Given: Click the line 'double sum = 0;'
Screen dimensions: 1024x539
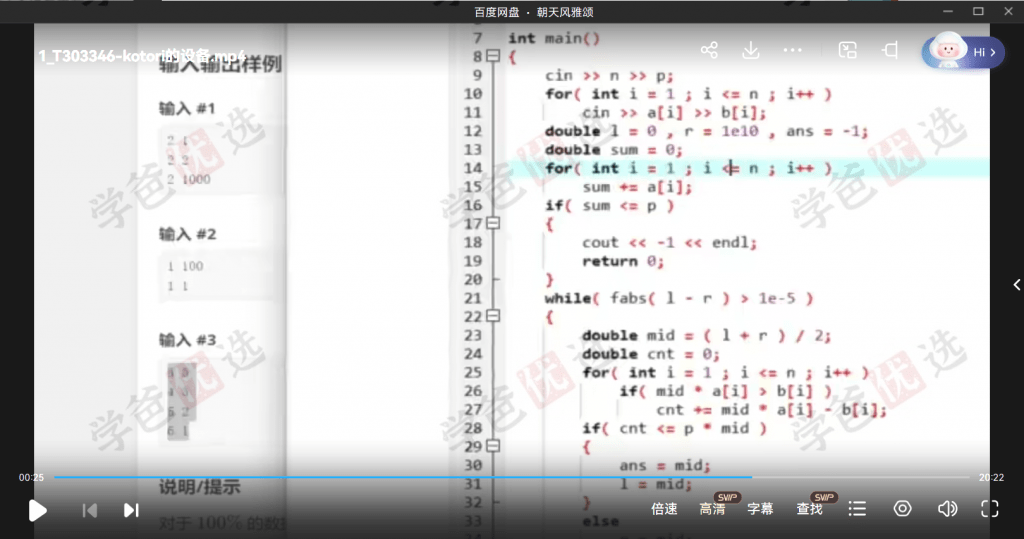Looking at the screenshot, I should [x=613, y=150].
